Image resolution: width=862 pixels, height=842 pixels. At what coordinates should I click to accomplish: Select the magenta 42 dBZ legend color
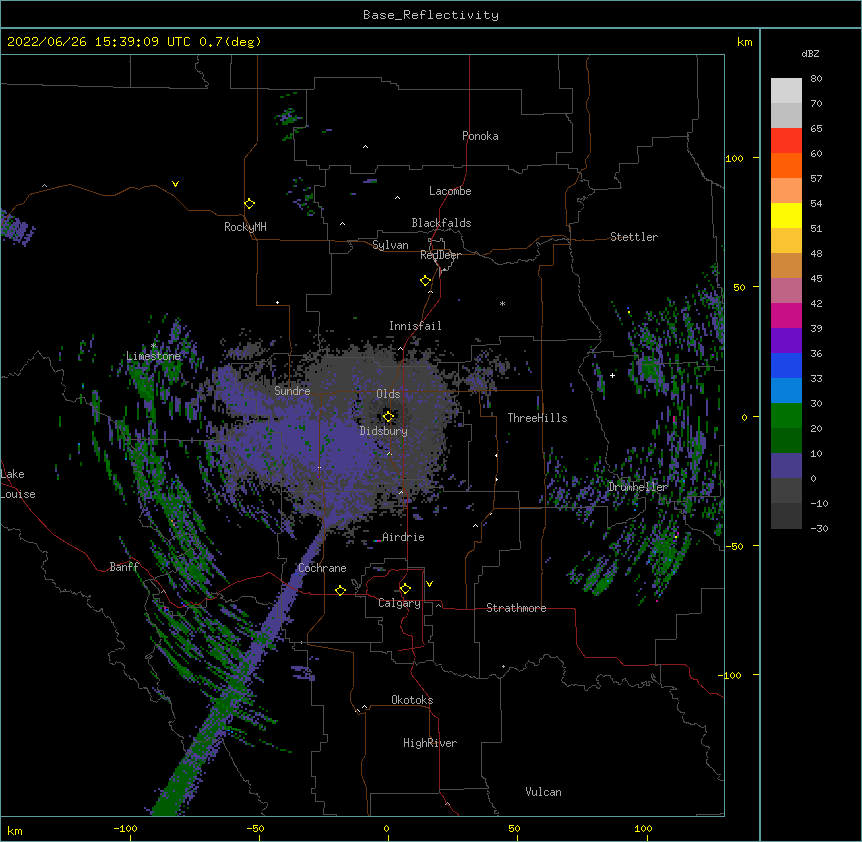pyautogui.click(x=786, y=315)
